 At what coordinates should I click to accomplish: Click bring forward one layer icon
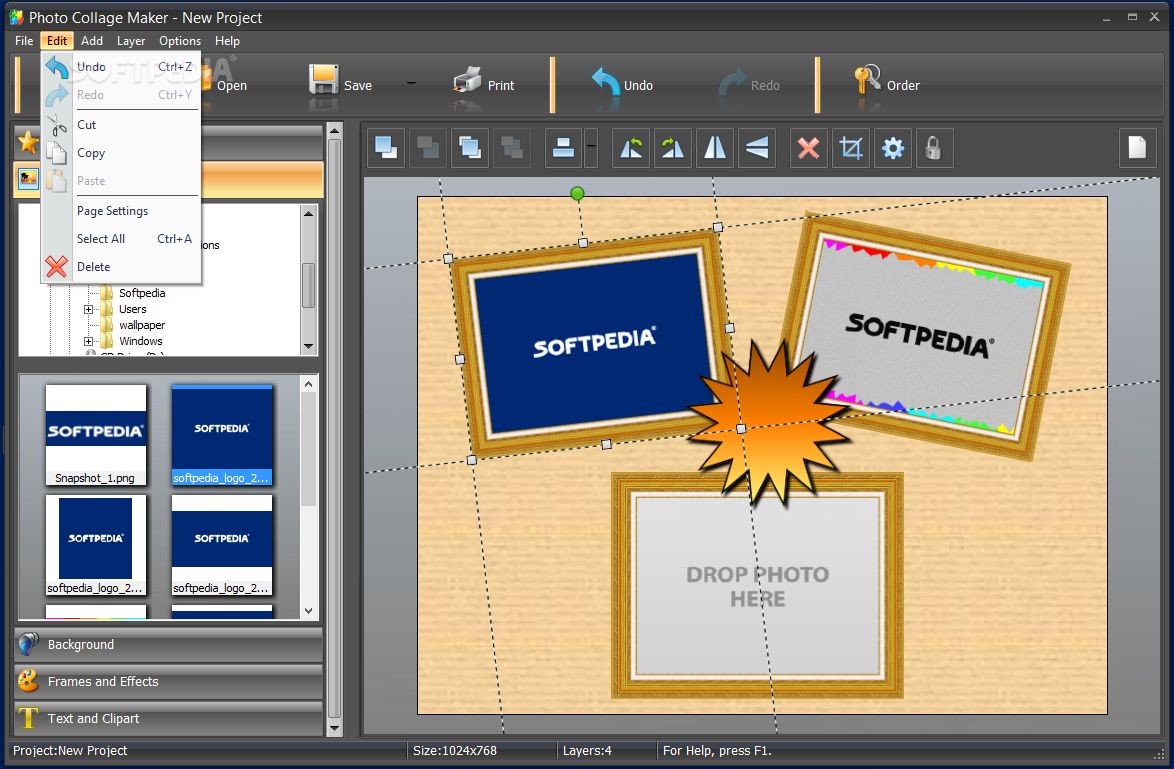(470, 148)
